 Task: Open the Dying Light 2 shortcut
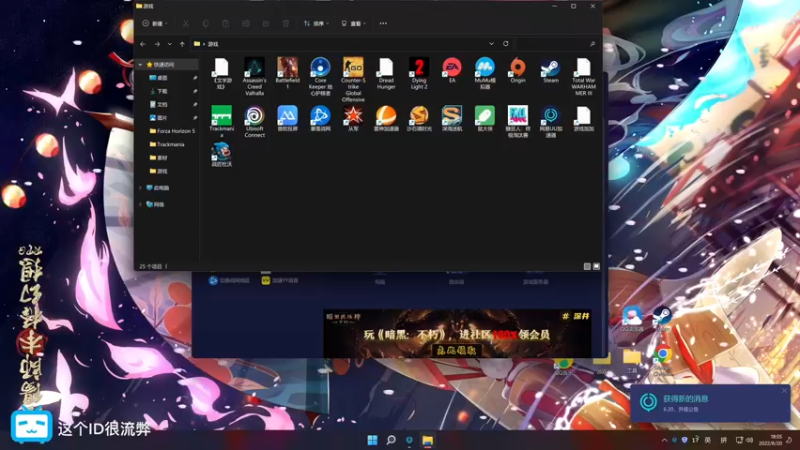(x=419, y=73)
